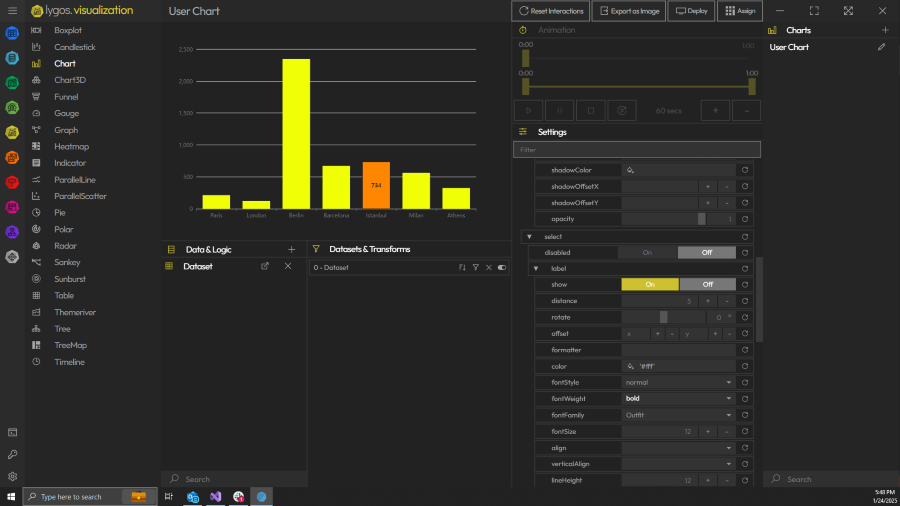Click the Play animation button
This screenshot has width=900, height=506.
pos(528,111)
